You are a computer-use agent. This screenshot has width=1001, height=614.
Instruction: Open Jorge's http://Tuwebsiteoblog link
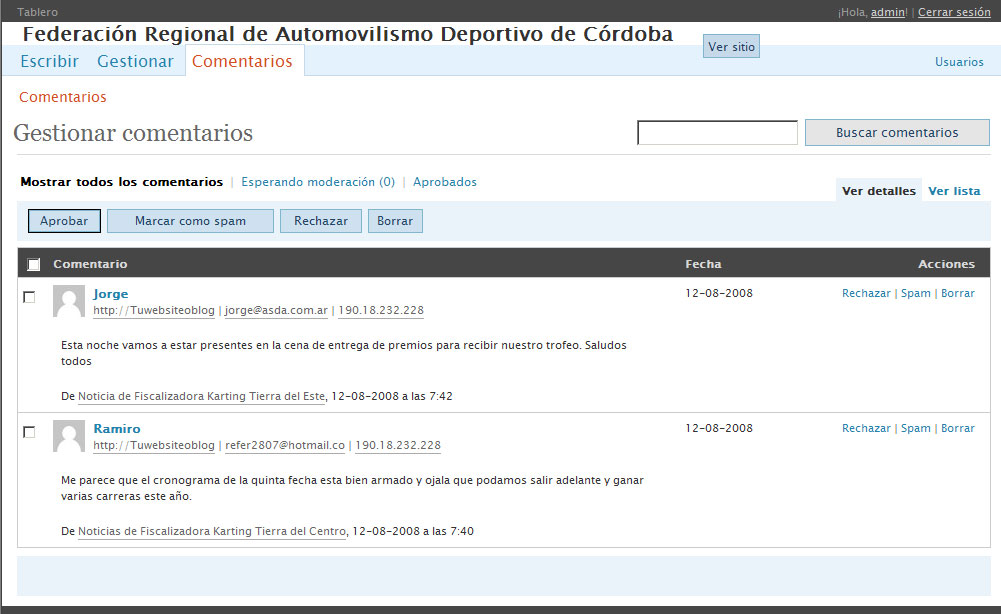[154, 310]
